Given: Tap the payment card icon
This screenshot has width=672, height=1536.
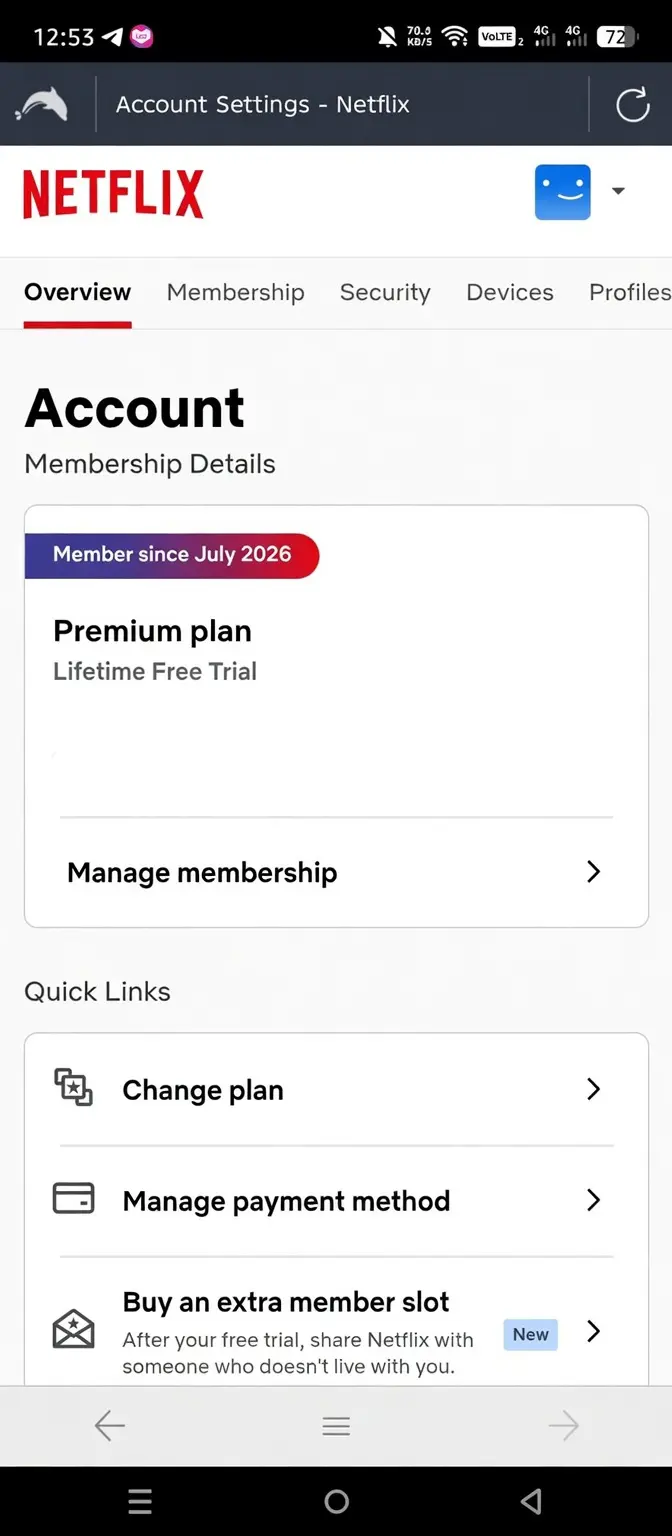Looking at the screenshot, I should 73,1199.
